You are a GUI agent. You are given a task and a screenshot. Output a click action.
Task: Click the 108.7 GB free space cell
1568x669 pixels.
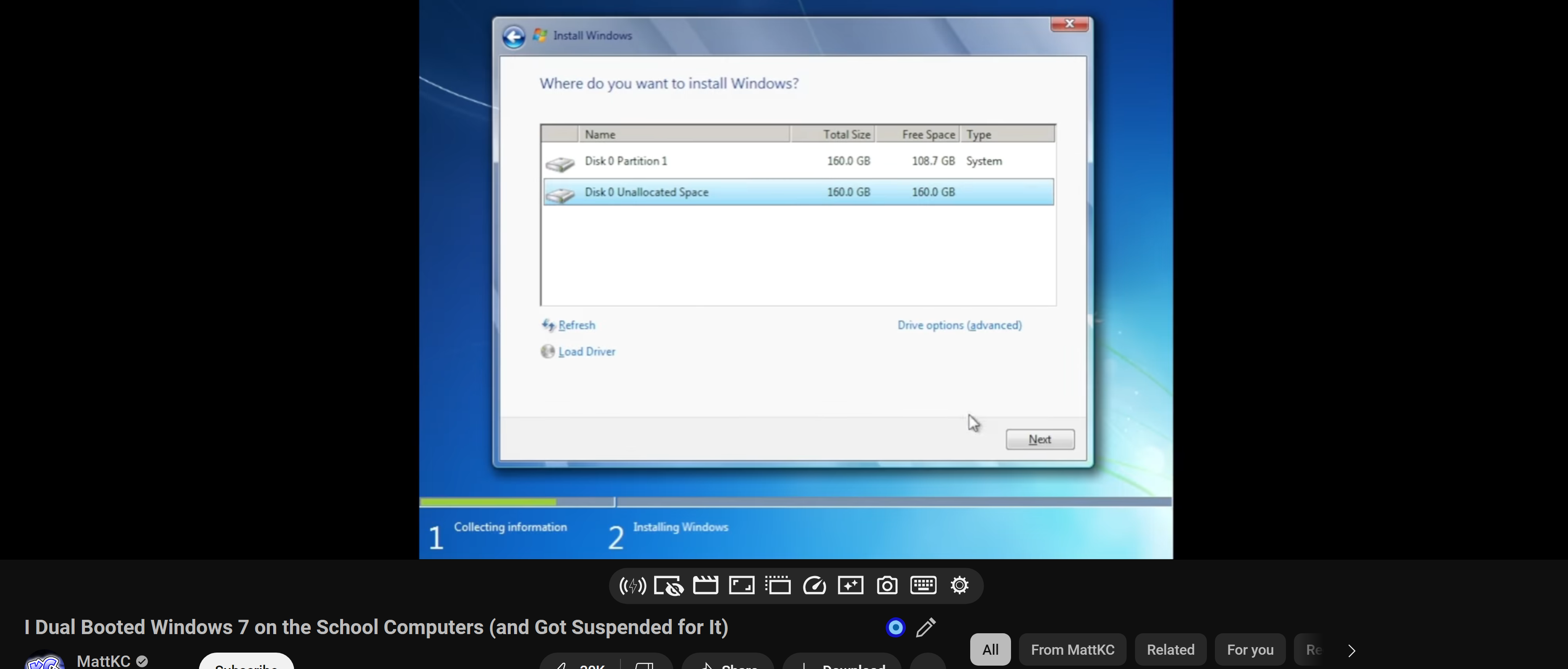[933, 161]
